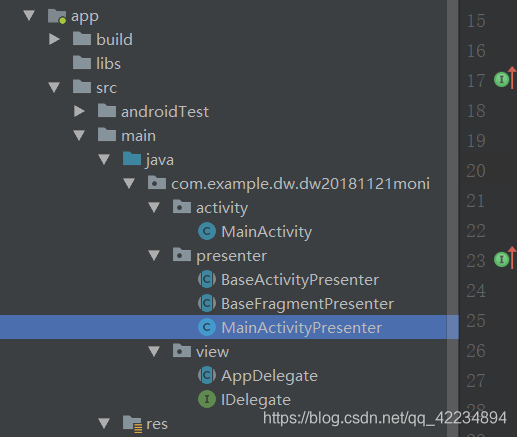Collapse the view package
Viewport: 517px width, 437px height.
[154, 352]
